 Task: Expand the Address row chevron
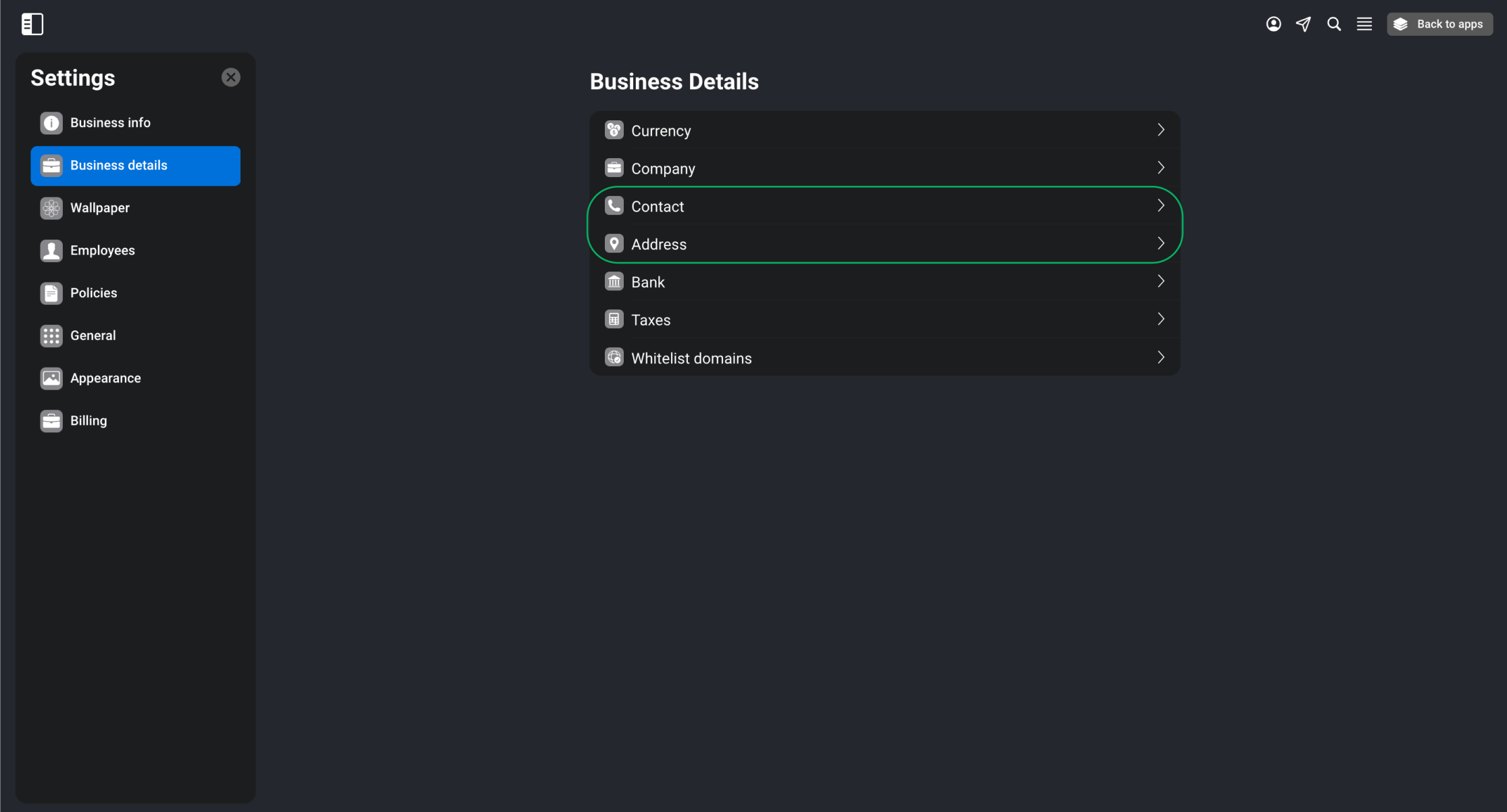[1161, 243]
